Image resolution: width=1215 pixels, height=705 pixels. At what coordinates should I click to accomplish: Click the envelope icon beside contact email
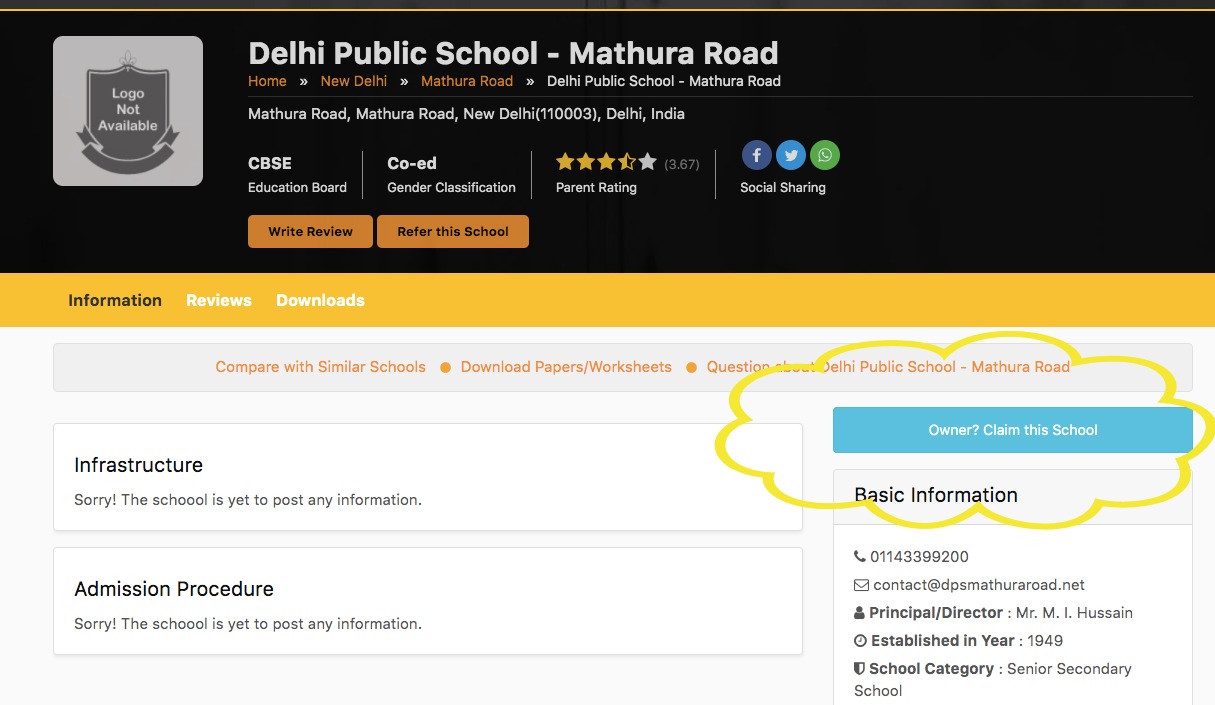click(x=861, y=584)
